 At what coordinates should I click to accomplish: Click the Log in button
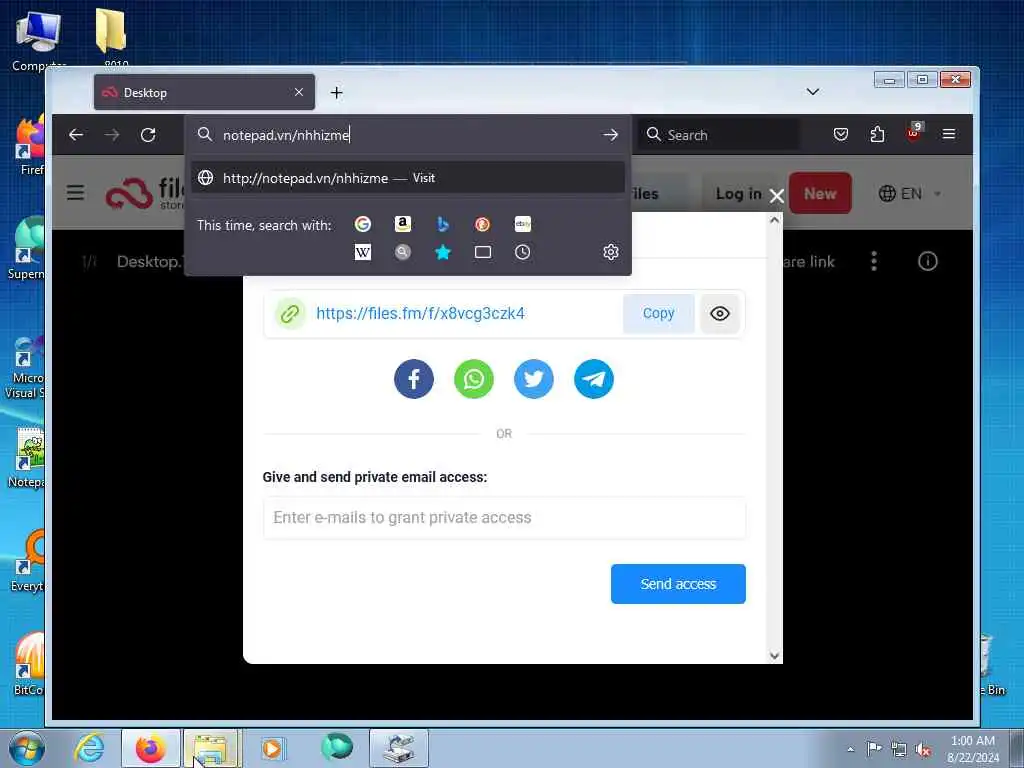pyautogui.click(x=738, y=193)
